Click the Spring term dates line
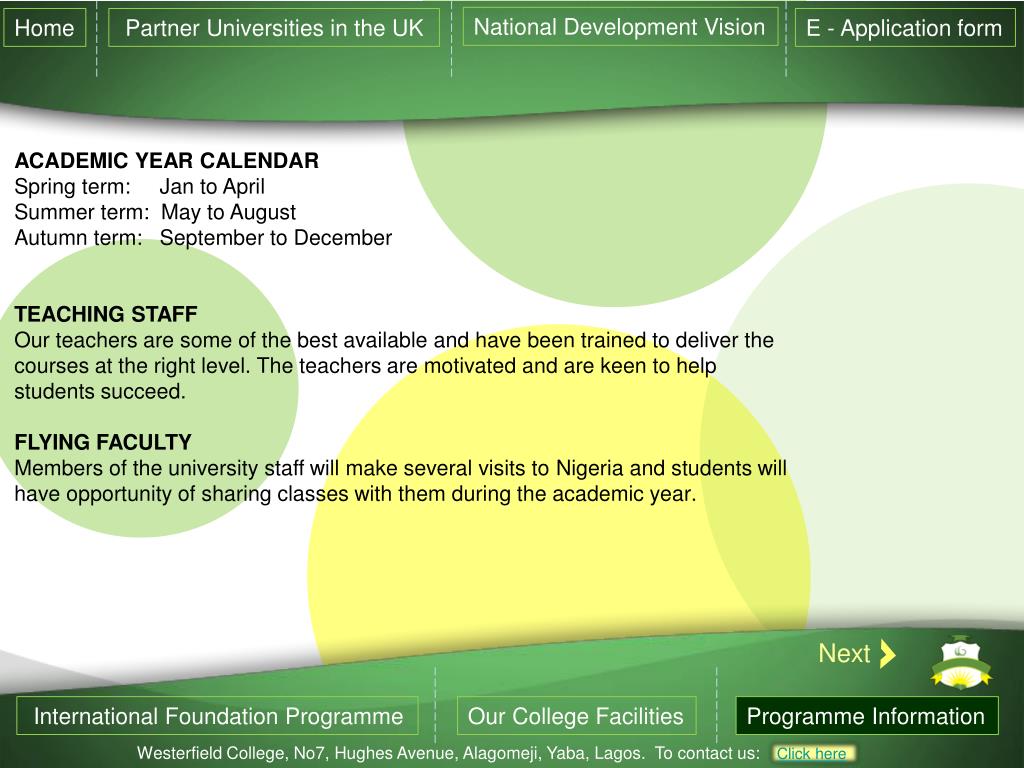Screen dimensions: 1024x768 140,187
